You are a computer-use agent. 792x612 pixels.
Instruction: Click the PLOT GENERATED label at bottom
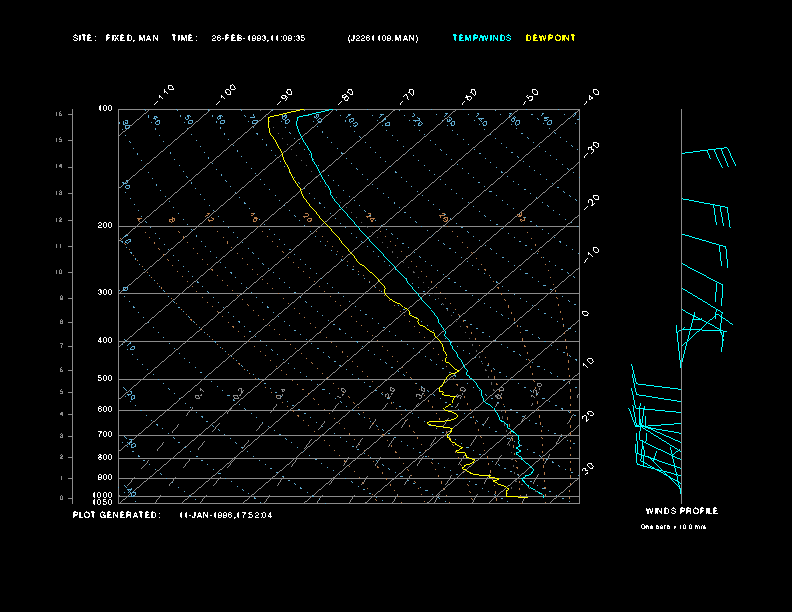point(115,515)
